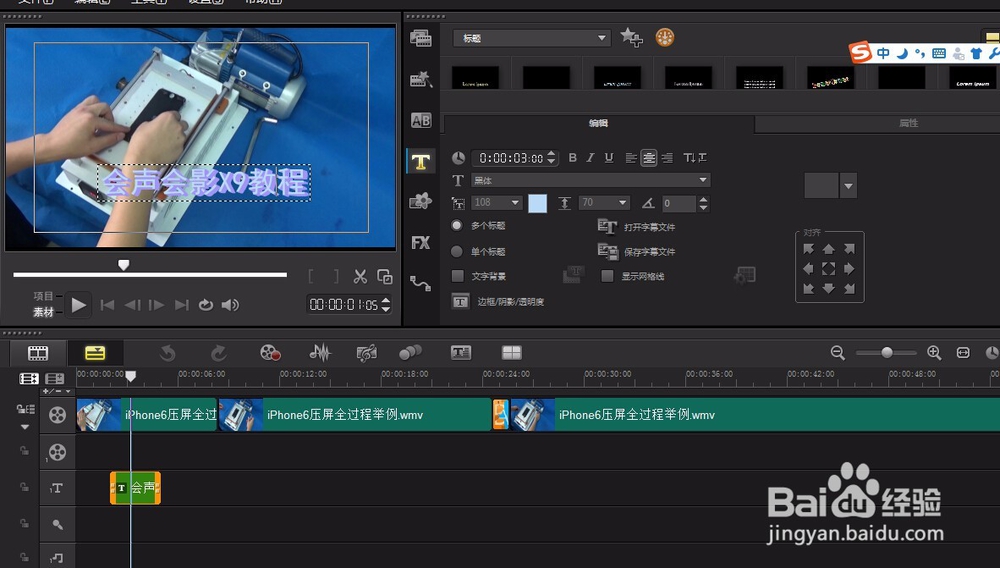Undo last action in timeline toolbar

click(x=167, y=353)
